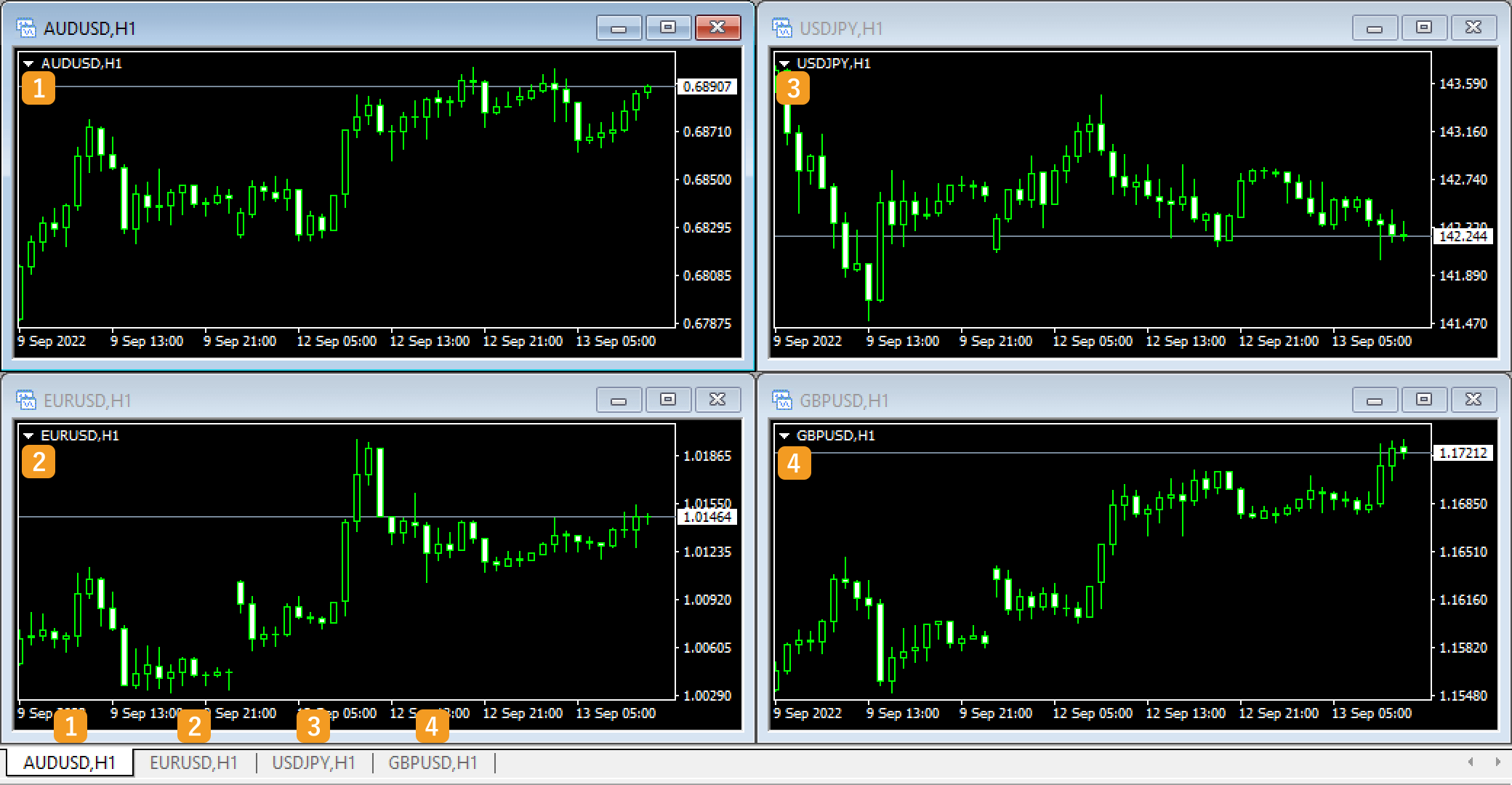Maximize the EURUSD,H1 chart window
Screen dimensions: 1512x785
(668, 400)
